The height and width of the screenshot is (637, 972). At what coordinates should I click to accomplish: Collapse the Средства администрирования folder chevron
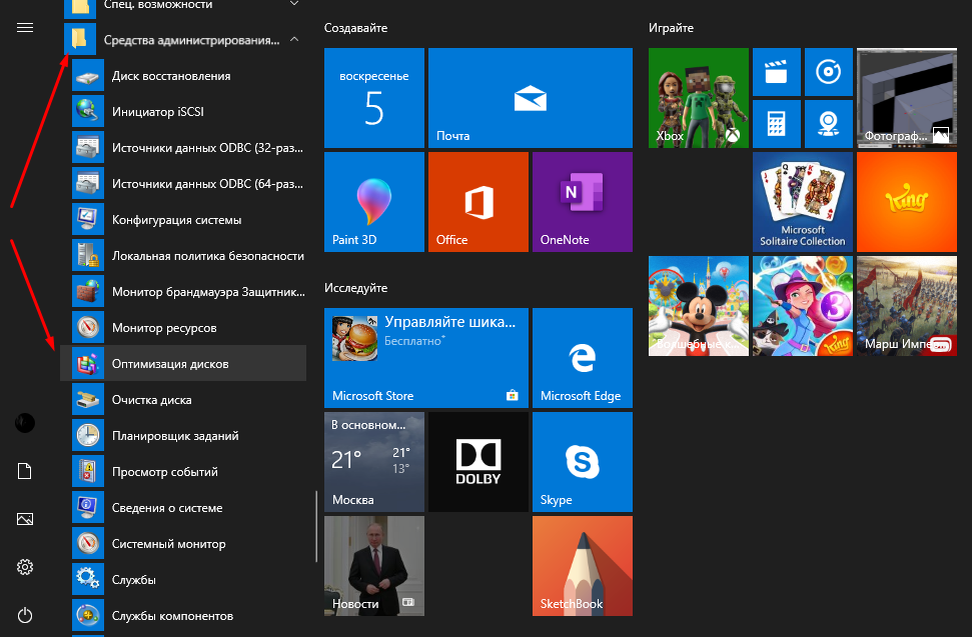click(x=294, y=40)
